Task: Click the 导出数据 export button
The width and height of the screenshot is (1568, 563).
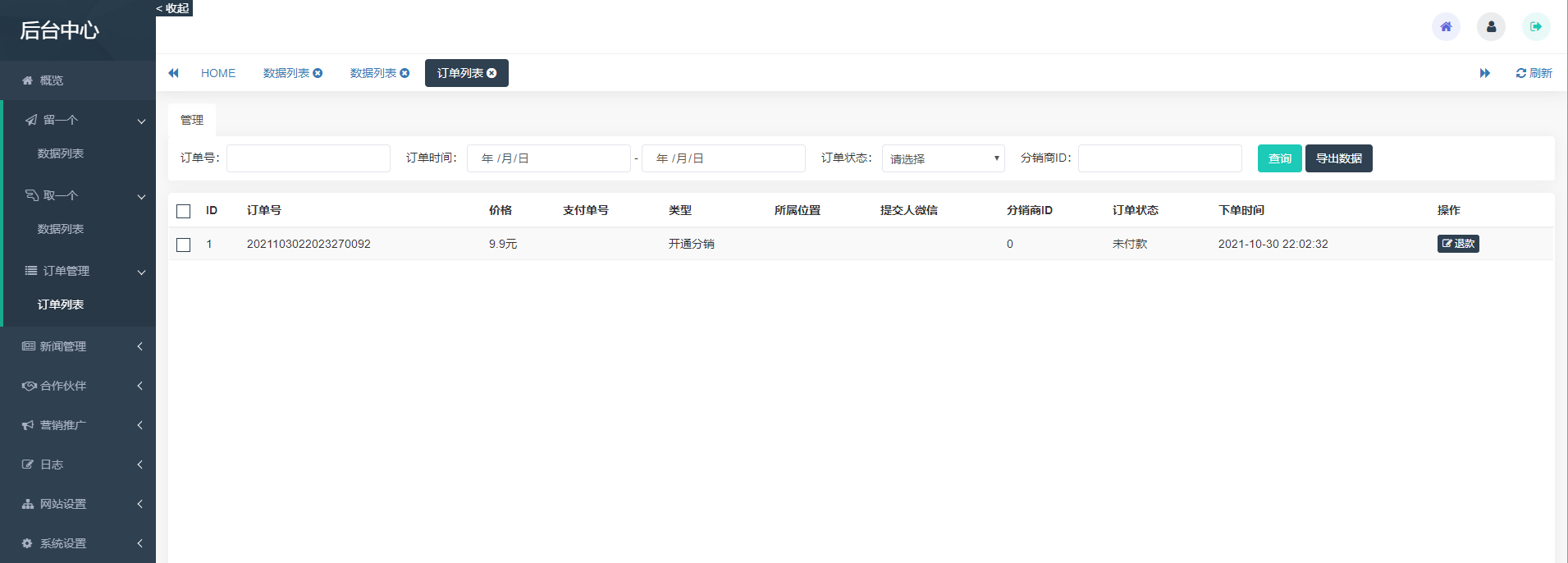Action: coord(1338,158)
